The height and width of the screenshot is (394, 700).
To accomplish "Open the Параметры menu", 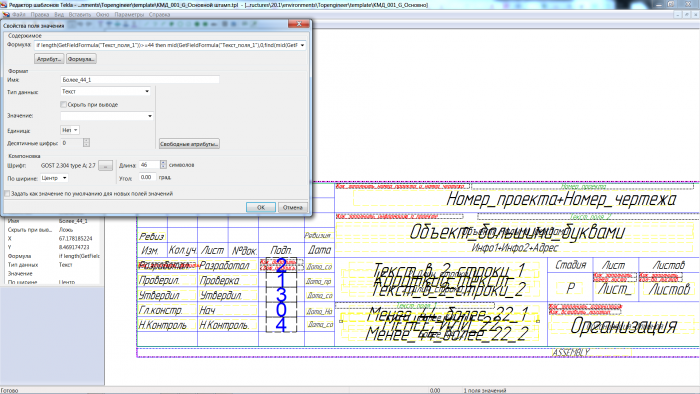I will point(129,14).
